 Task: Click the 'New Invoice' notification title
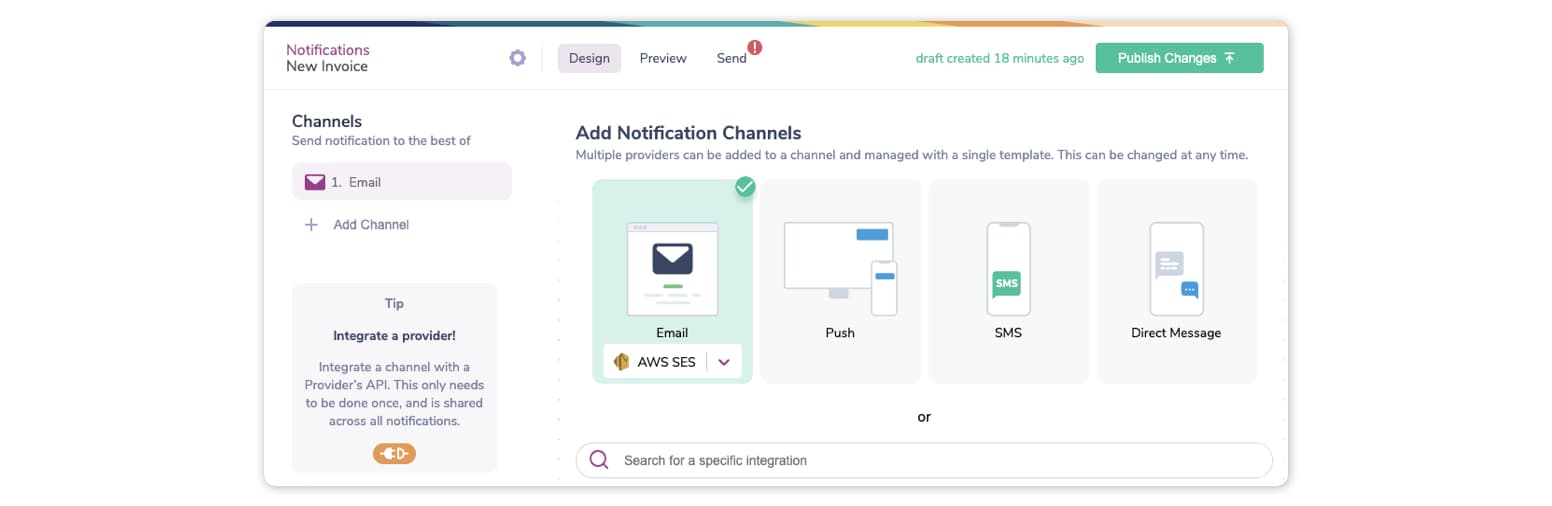pyautogui.click(x=327, y=66)
